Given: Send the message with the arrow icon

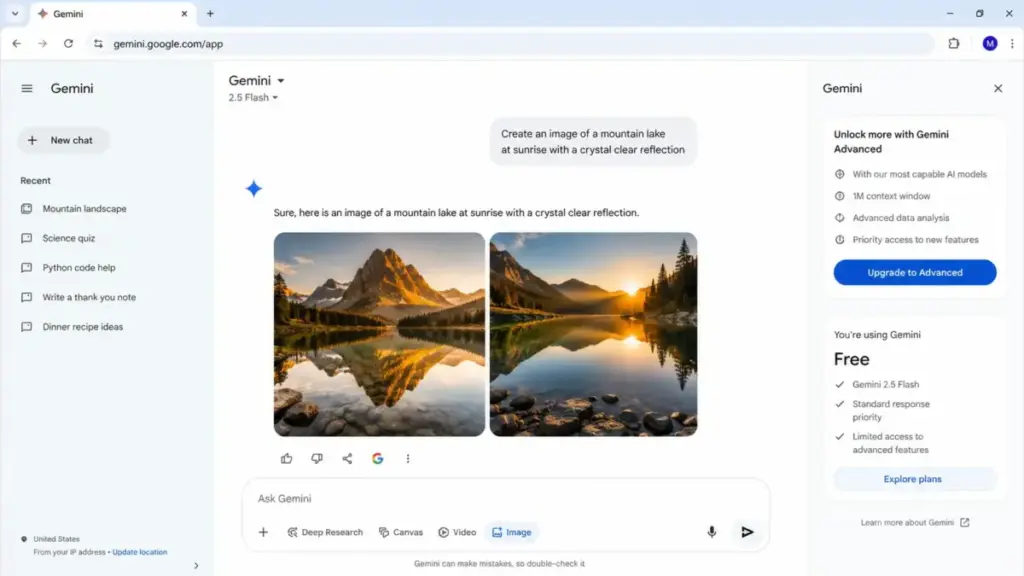Looking at the screenshot, I should 748,532.
